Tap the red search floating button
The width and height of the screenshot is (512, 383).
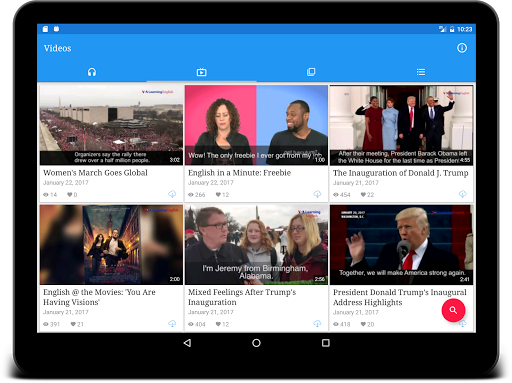[x=453, y=310]
